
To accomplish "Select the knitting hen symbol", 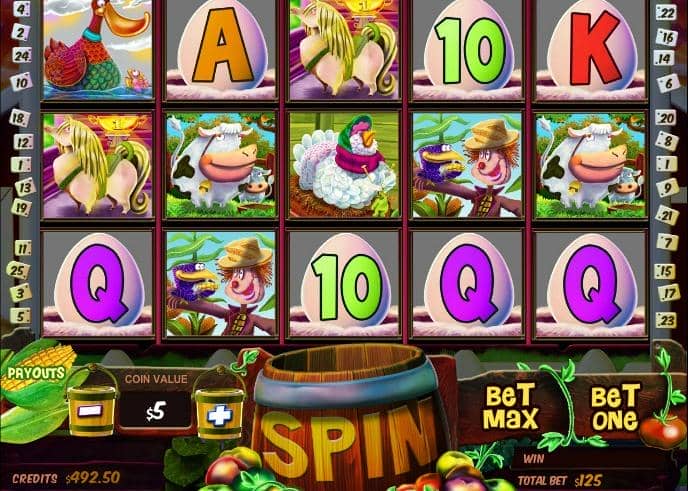I will point(344,165).
